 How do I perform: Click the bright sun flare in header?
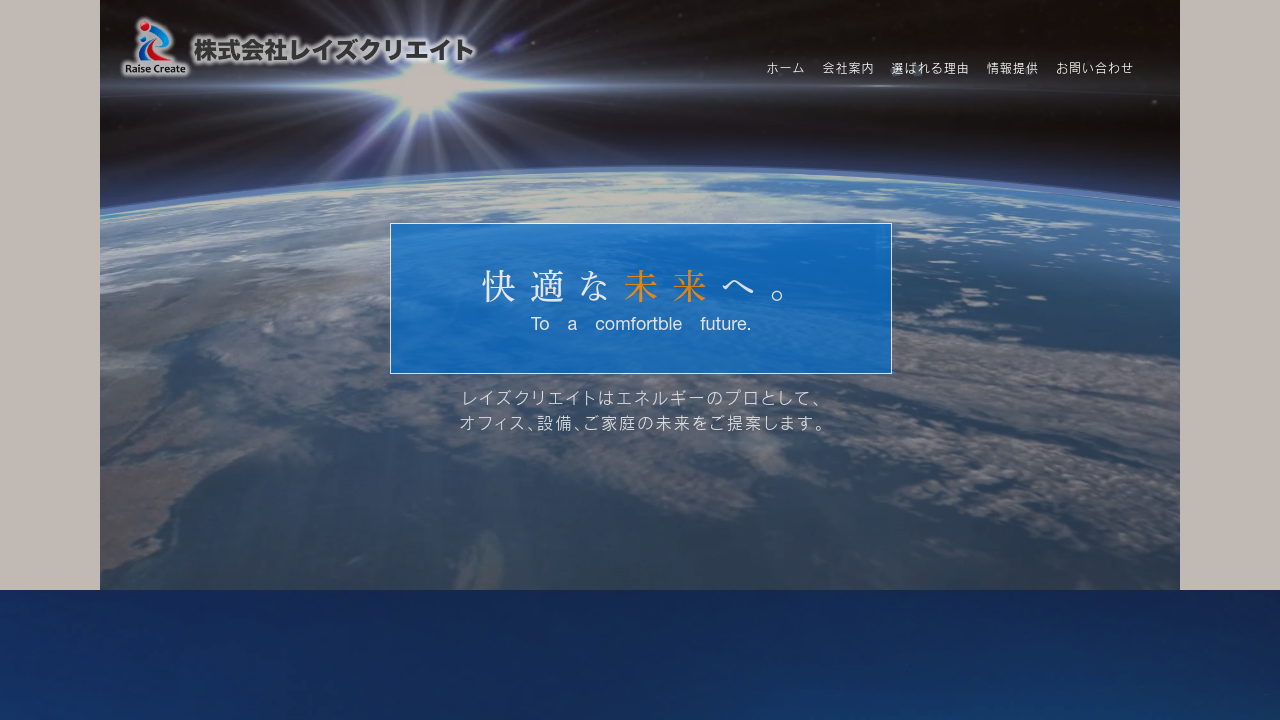click(x=427, y=90)
